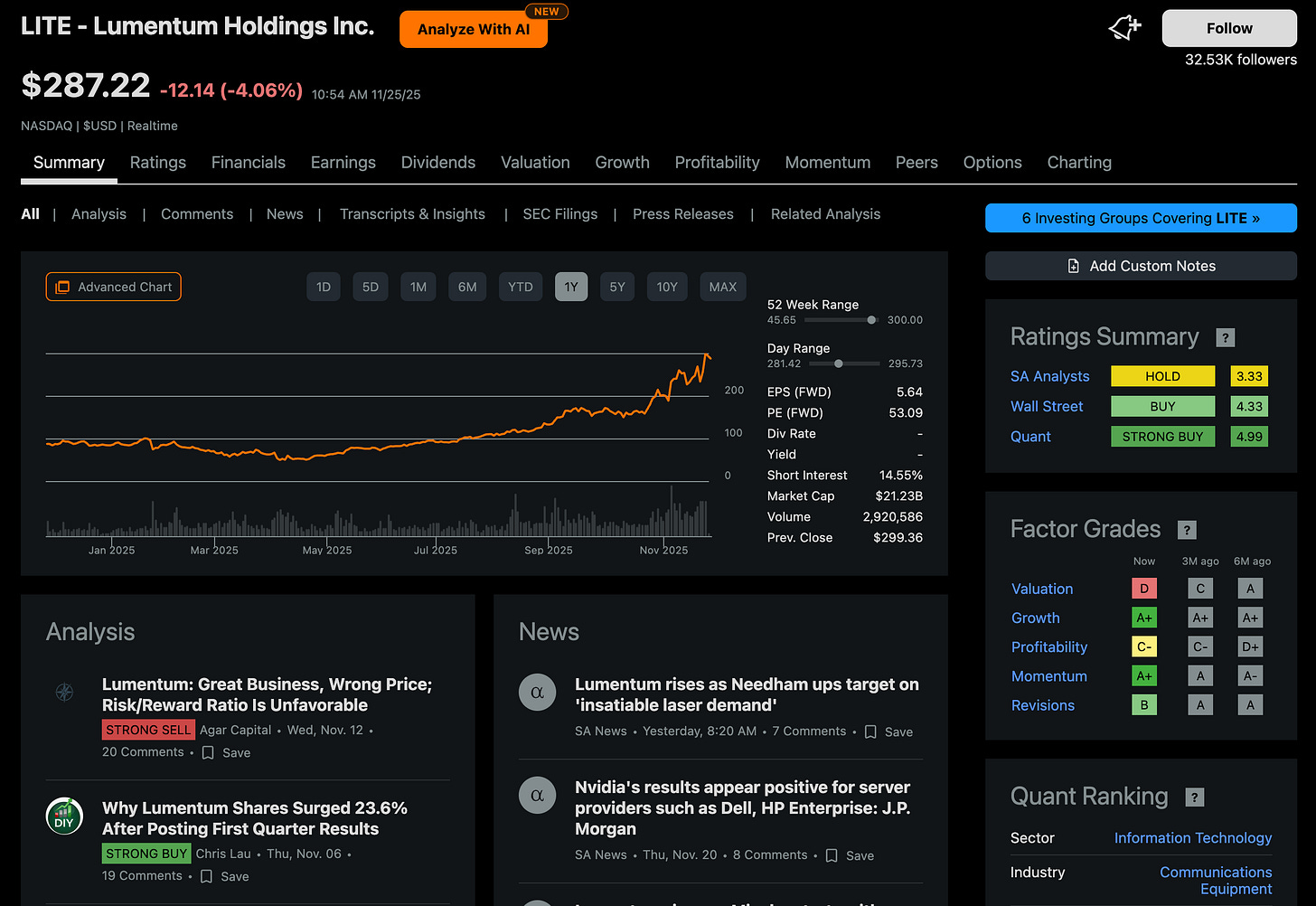Viewport: 1316px width, 906px height.
Task: Filter feed by Analysis
Action: tap(99, 214)
